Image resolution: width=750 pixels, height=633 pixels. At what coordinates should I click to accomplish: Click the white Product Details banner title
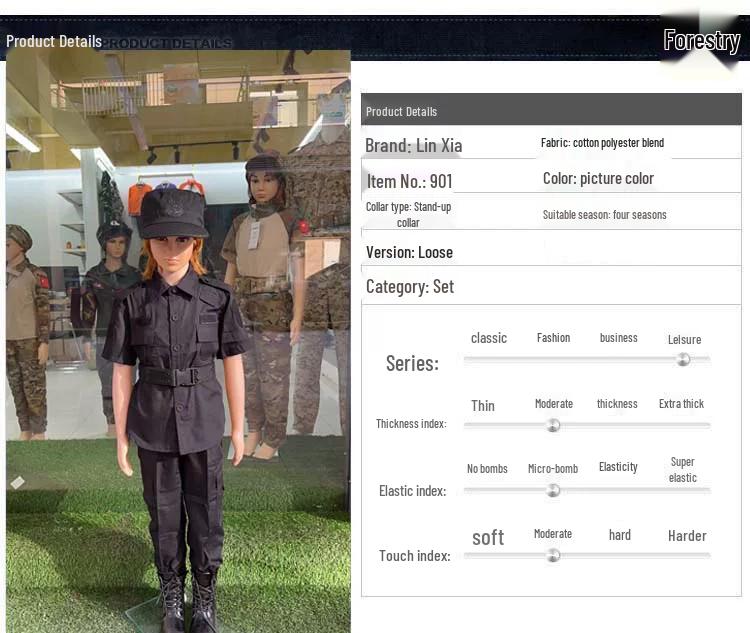point(54,42)
